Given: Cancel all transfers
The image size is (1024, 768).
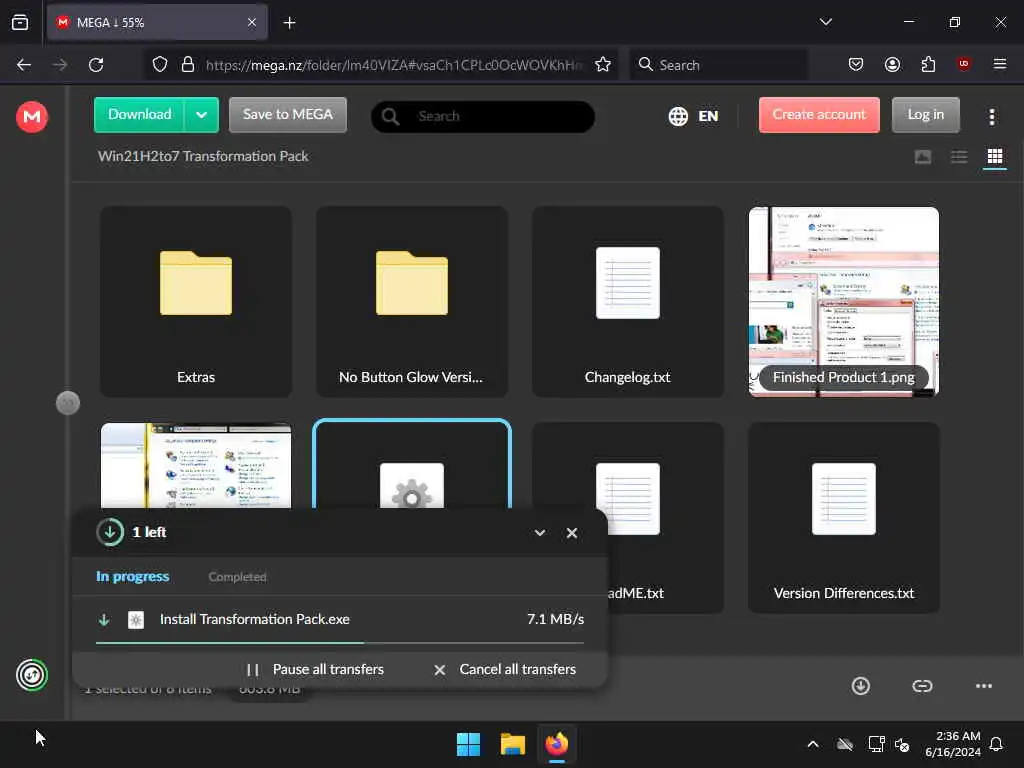Looking at the screenshot, I should click(x=505, y=669).
